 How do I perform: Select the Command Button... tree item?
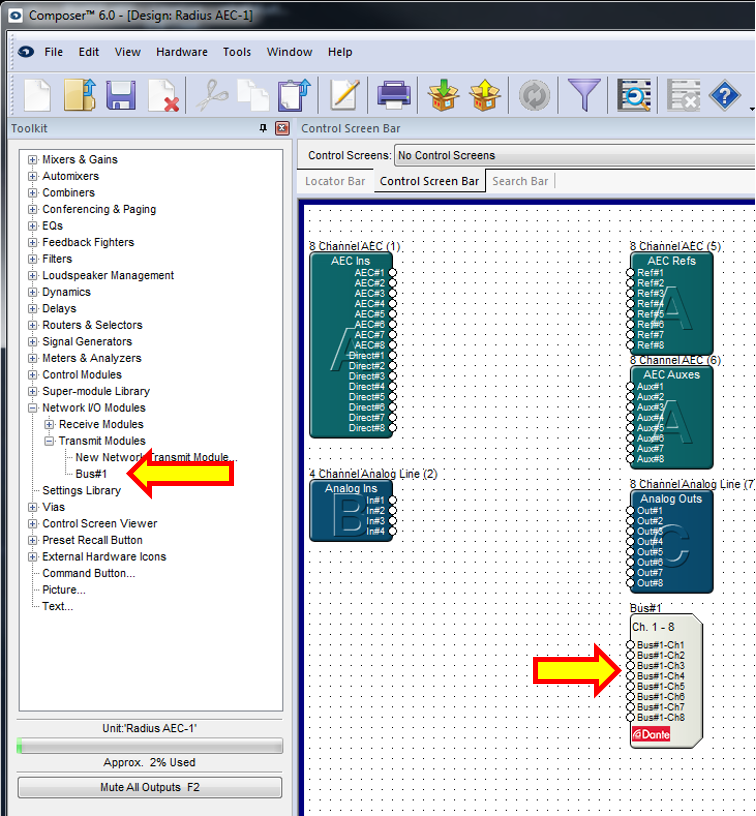(x=88, y=573)
